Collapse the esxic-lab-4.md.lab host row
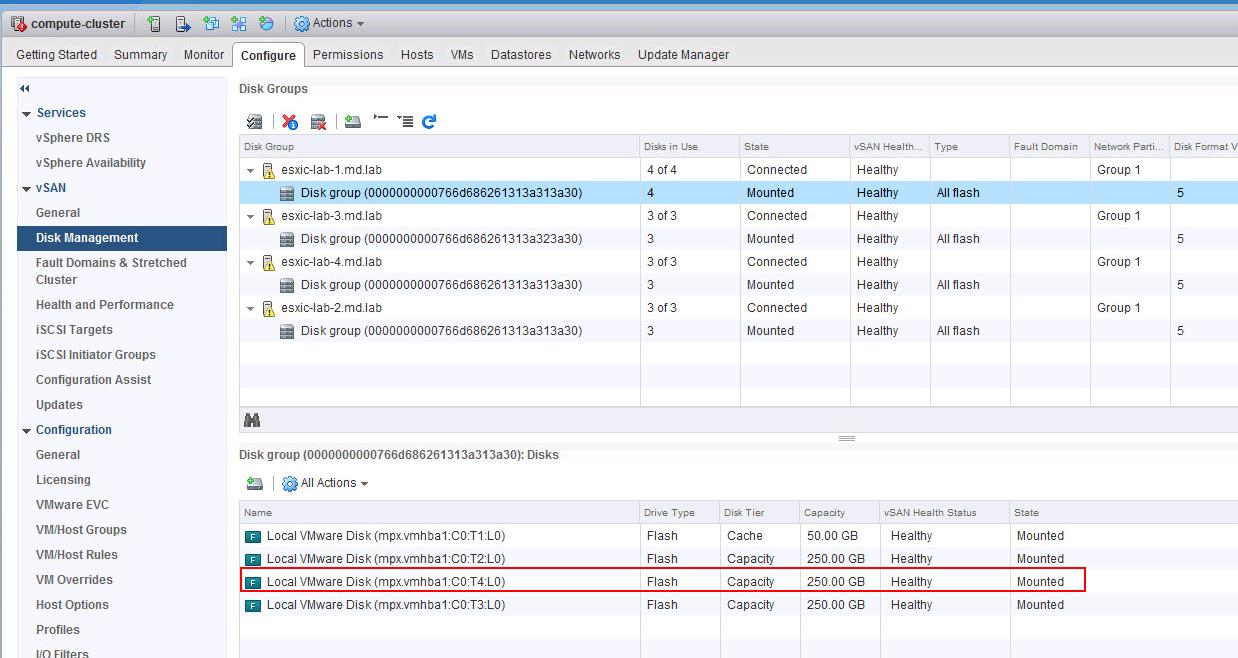Viewport: 1238px width, 658px height. pyautogui.click(x=251, y=263)
